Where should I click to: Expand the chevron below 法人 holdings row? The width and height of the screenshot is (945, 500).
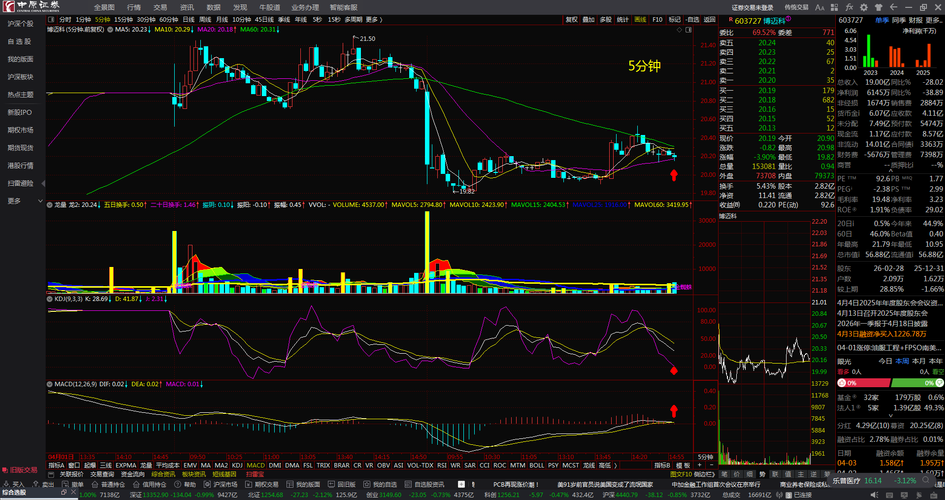pos(890,415)
